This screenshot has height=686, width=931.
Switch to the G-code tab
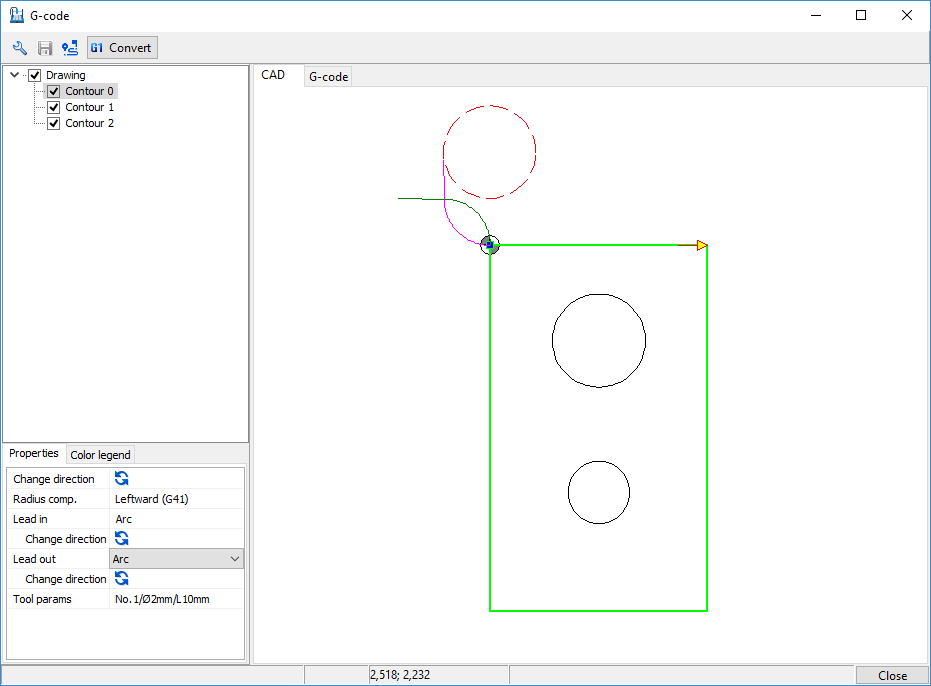[x=328, y=77]
